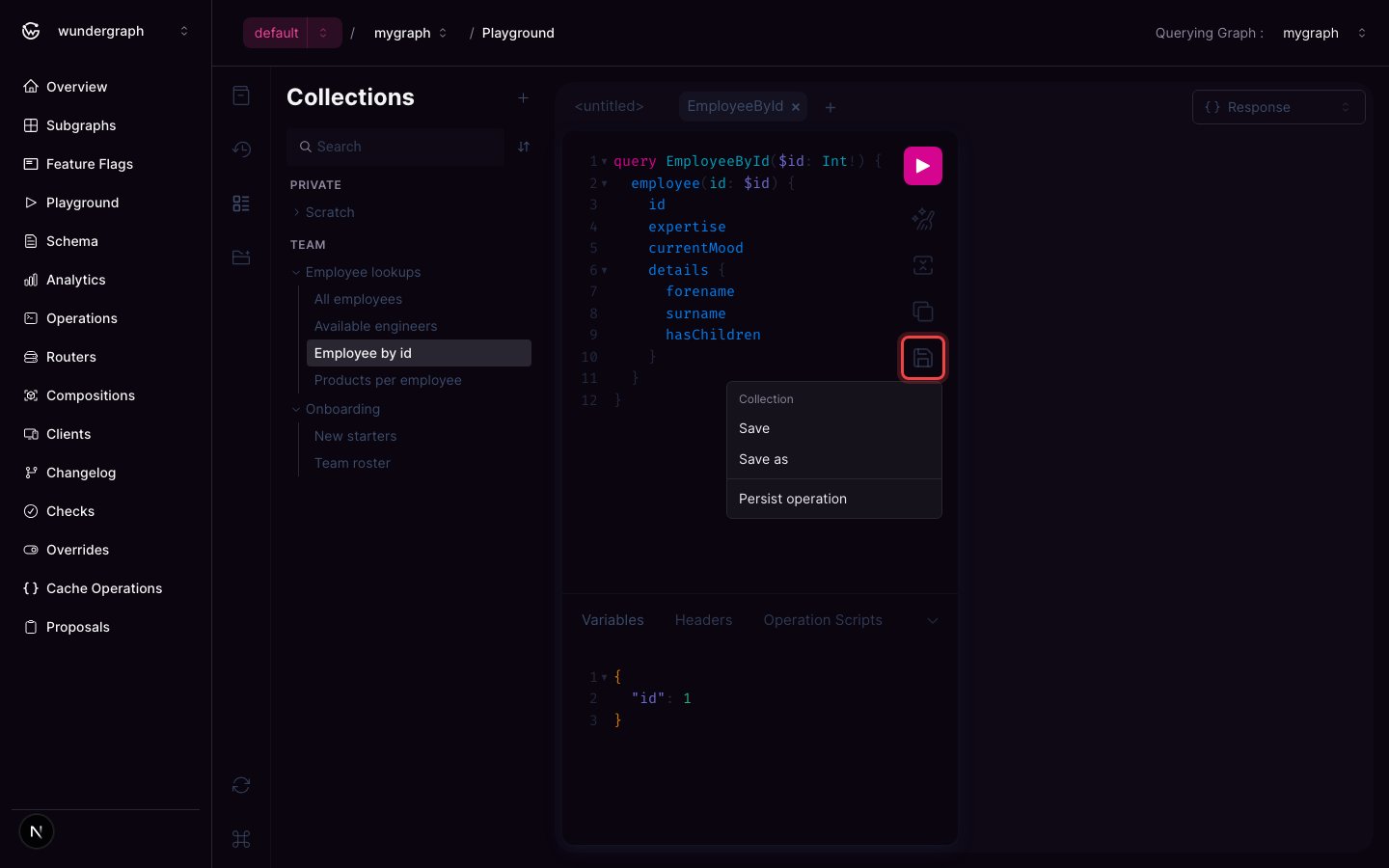The height and width of the screenshot is (868, 1389).
Task: Click the sort collections icon next to search
Action: (x=524, y=147)
